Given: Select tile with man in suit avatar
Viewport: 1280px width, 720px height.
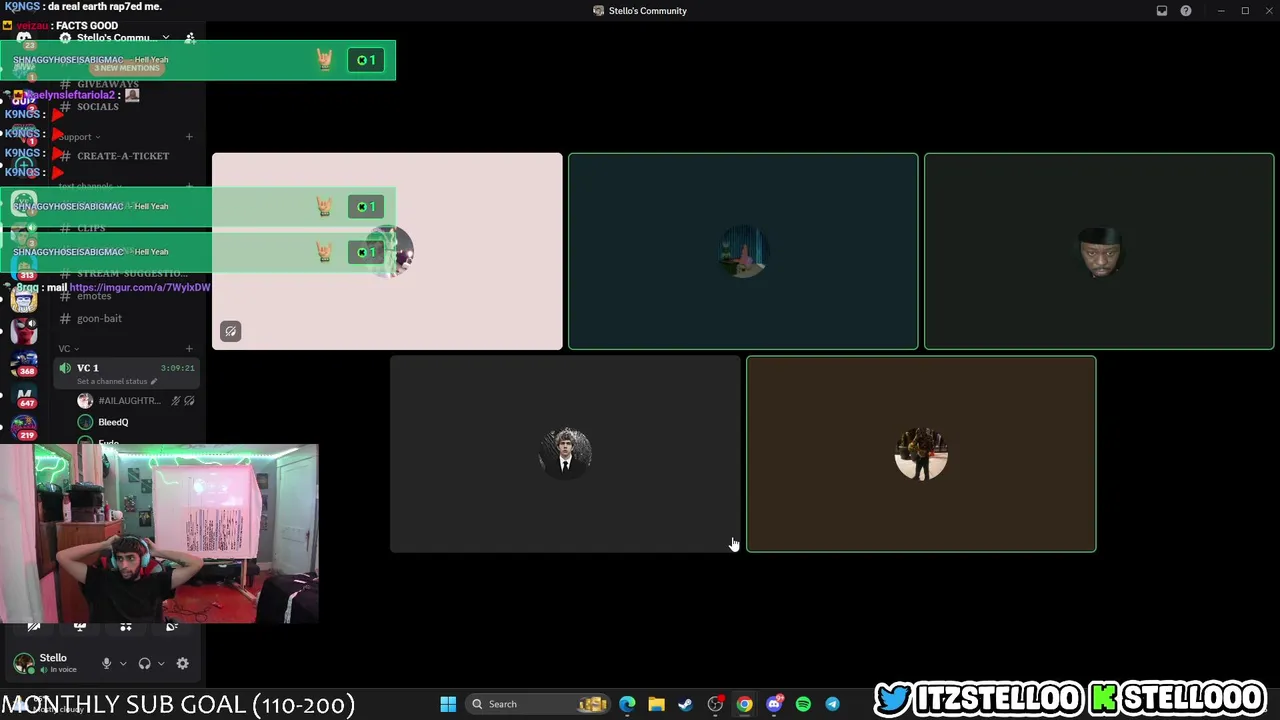Looking at the screenshot, I should pyautogui.click(x=565, y=454).
